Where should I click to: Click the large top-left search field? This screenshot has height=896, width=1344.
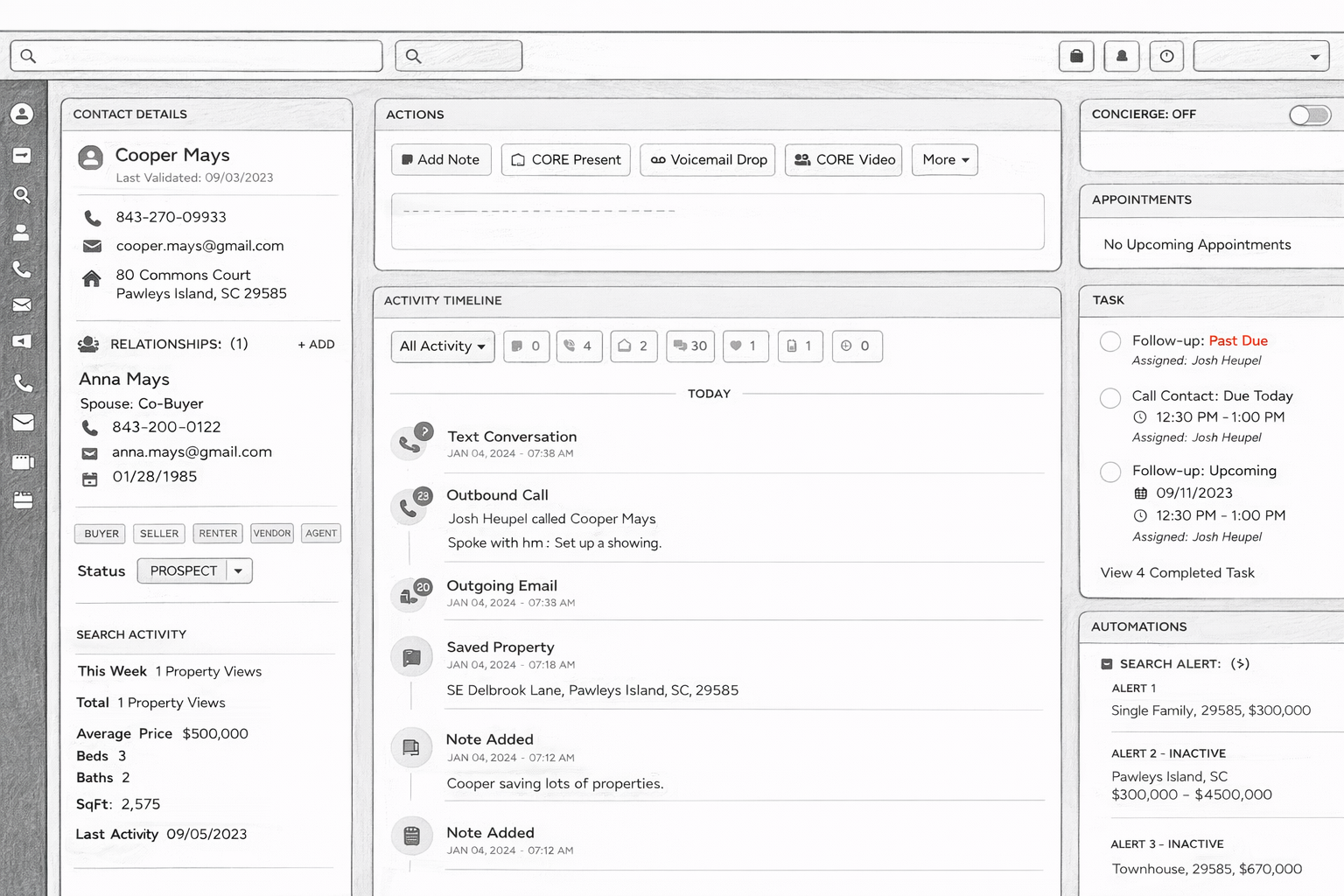(x=196, y=56)
